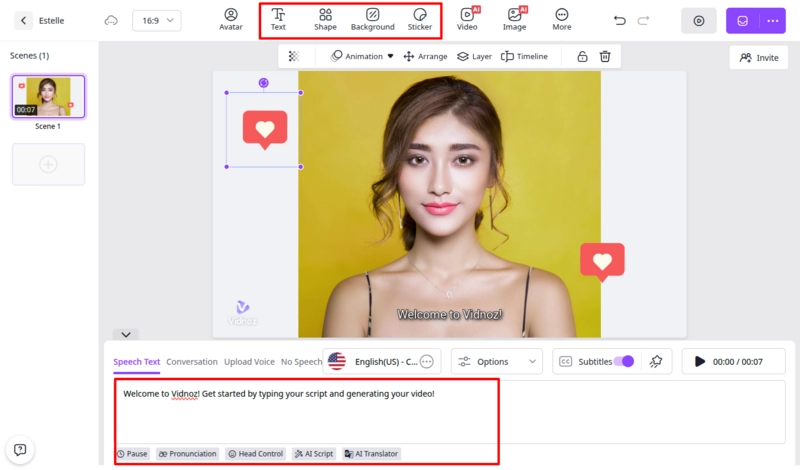Open the Avatar tool
This screenshot has height=470, width=800.
click(231, 20)
